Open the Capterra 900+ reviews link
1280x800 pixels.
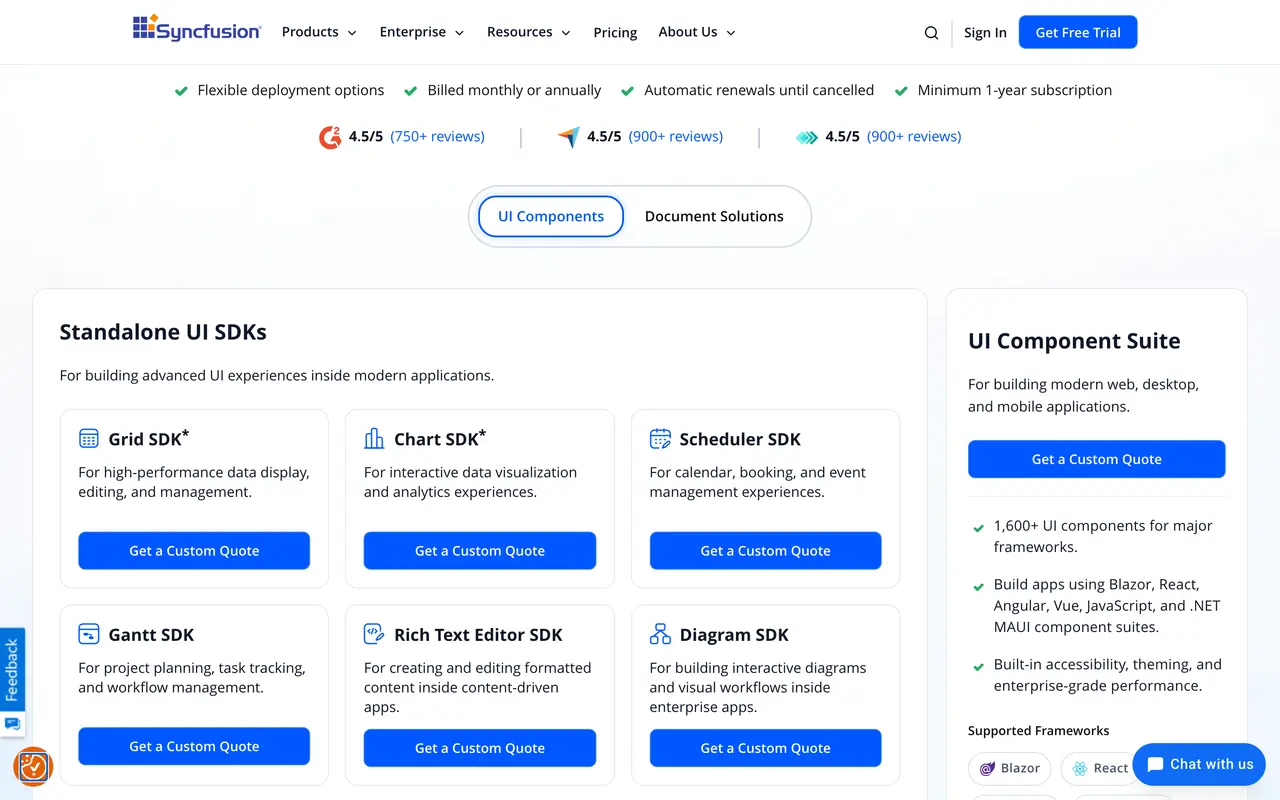(676, 136)
